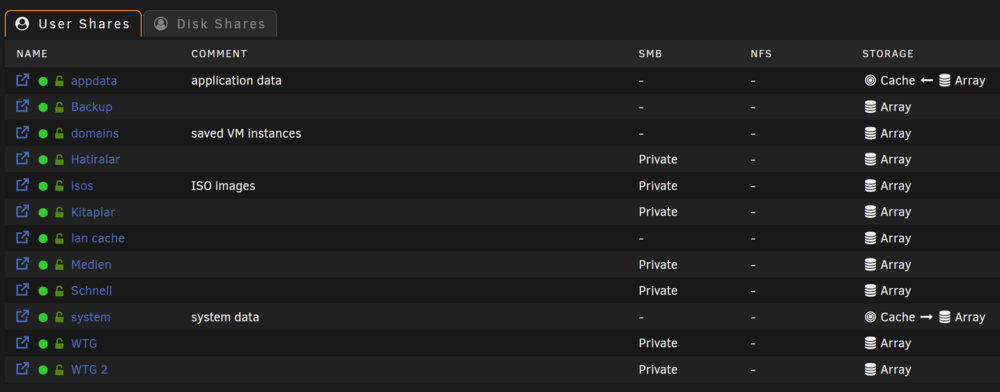Click the SMB column header
This screenshot has height=392, width=1000.
click(651, 54)
